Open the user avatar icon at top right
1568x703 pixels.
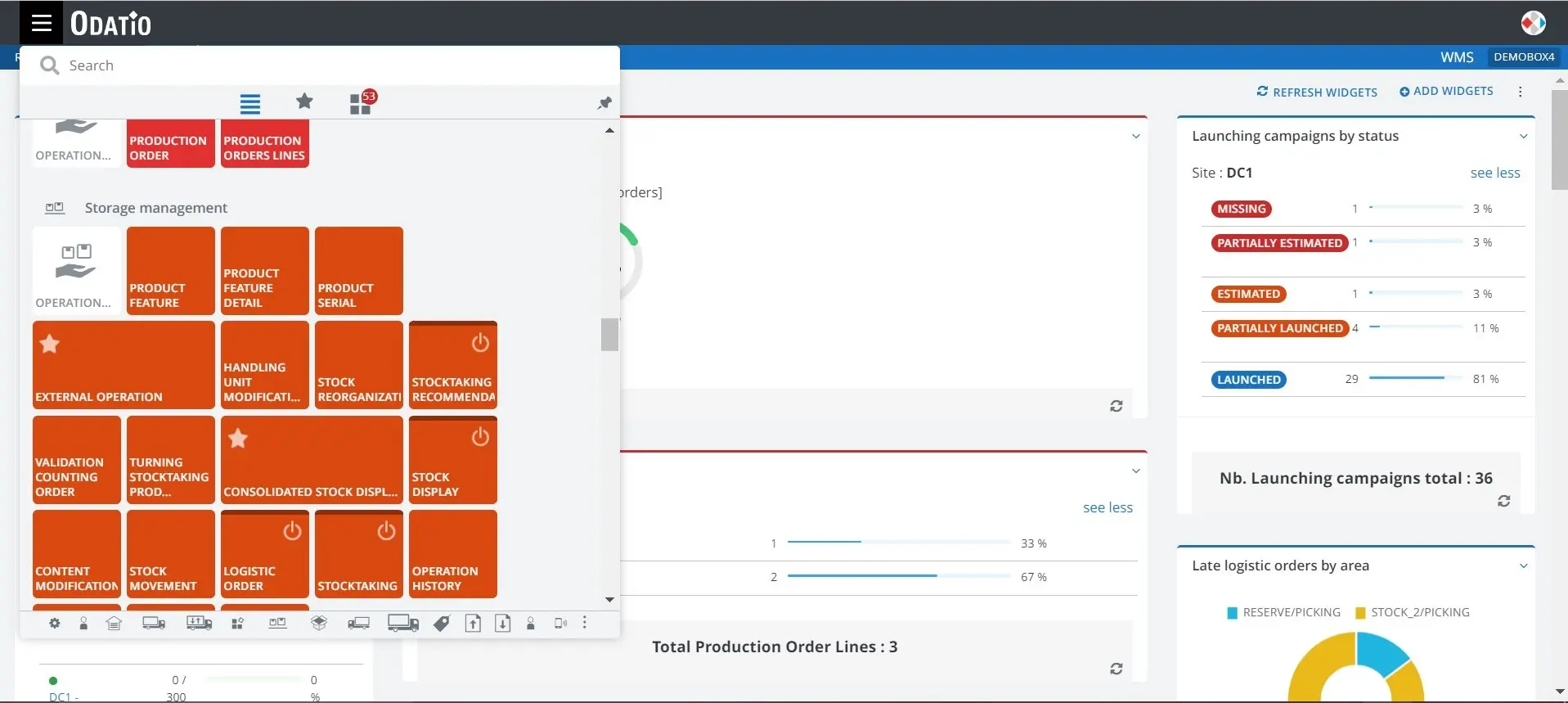tap(1533, 23)
